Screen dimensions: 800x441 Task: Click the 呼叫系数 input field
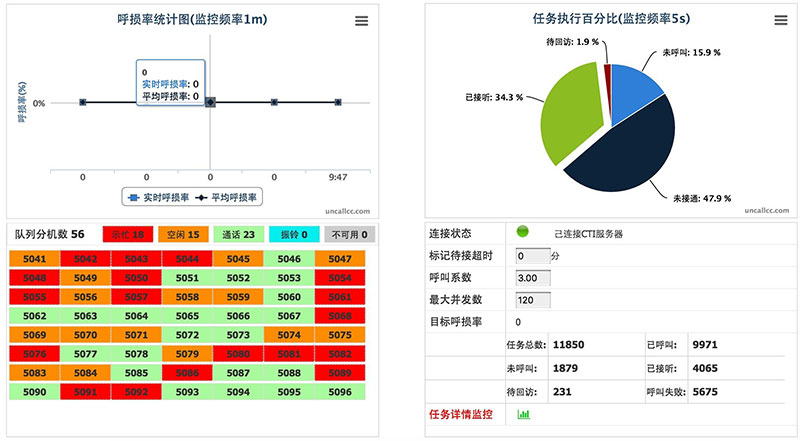tap(531, 278)
